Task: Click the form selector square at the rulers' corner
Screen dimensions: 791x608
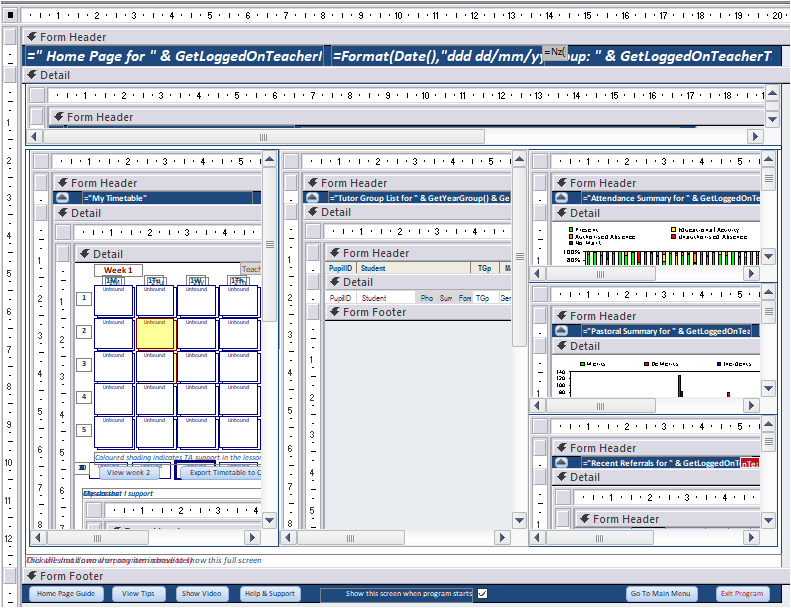Action: 10,16
